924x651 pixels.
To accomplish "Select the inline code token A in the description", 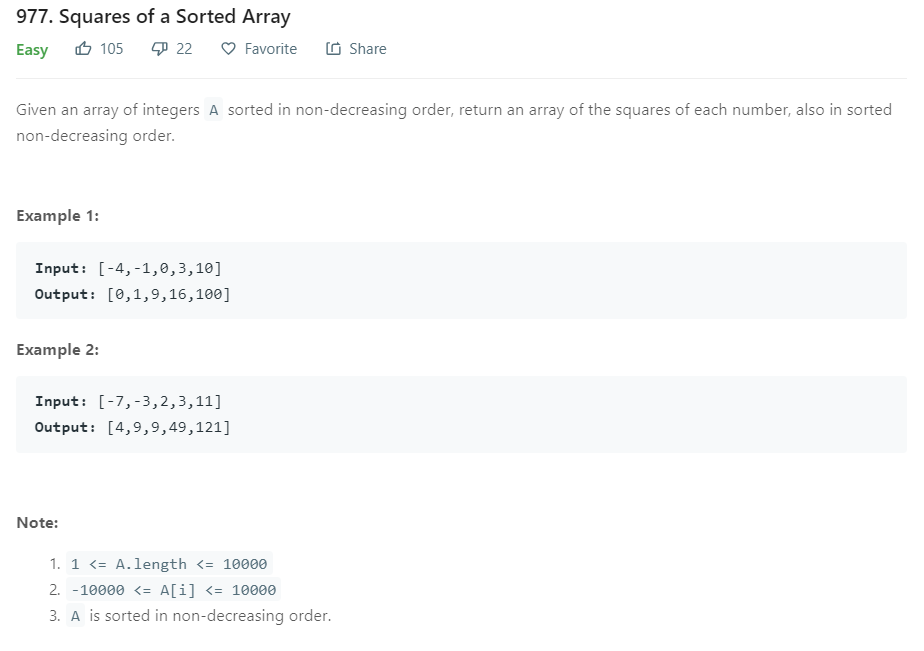I will 212,110.
